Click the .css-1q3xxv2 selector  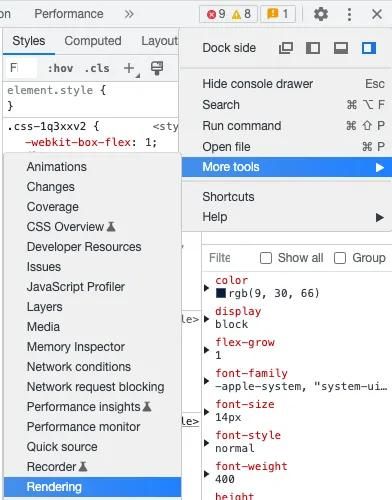[47, 126]
